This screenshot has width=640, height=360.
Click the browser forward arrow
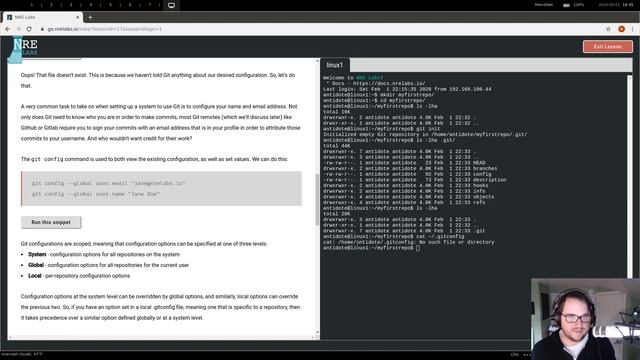[x=18, y=29]
